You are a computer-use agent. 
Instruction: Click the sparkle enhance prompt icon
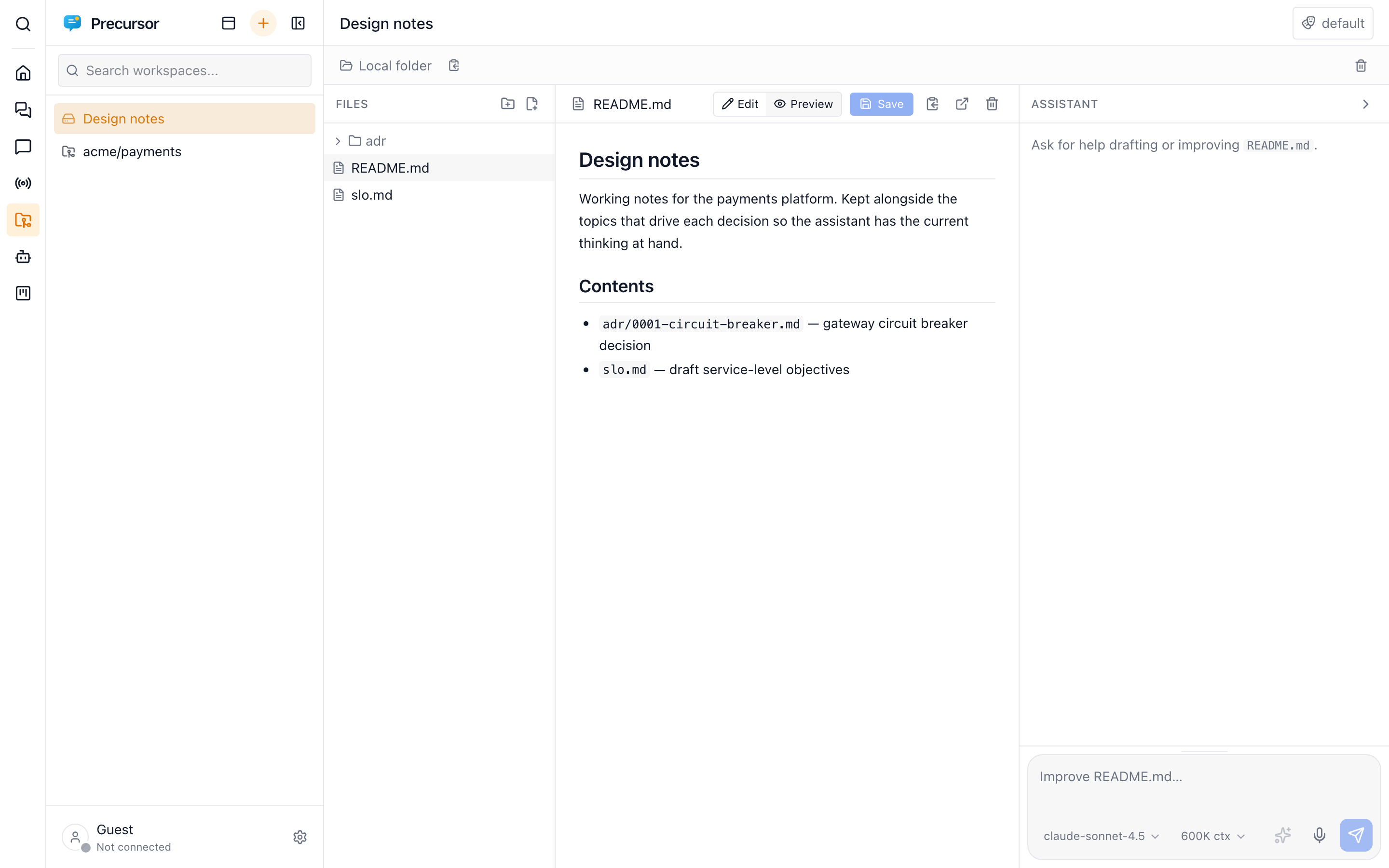click(x=1283, y=835)
